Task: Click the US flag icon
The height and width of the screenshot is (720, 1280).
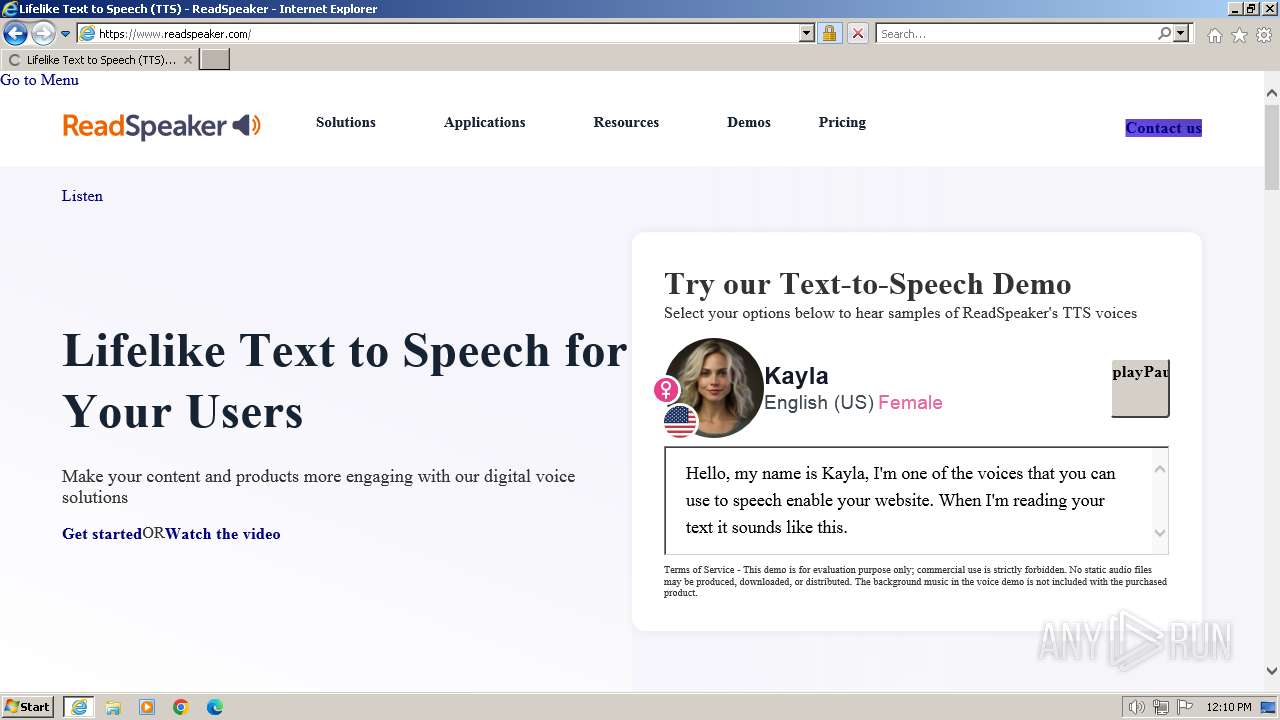Action: [x=680, y=421]
